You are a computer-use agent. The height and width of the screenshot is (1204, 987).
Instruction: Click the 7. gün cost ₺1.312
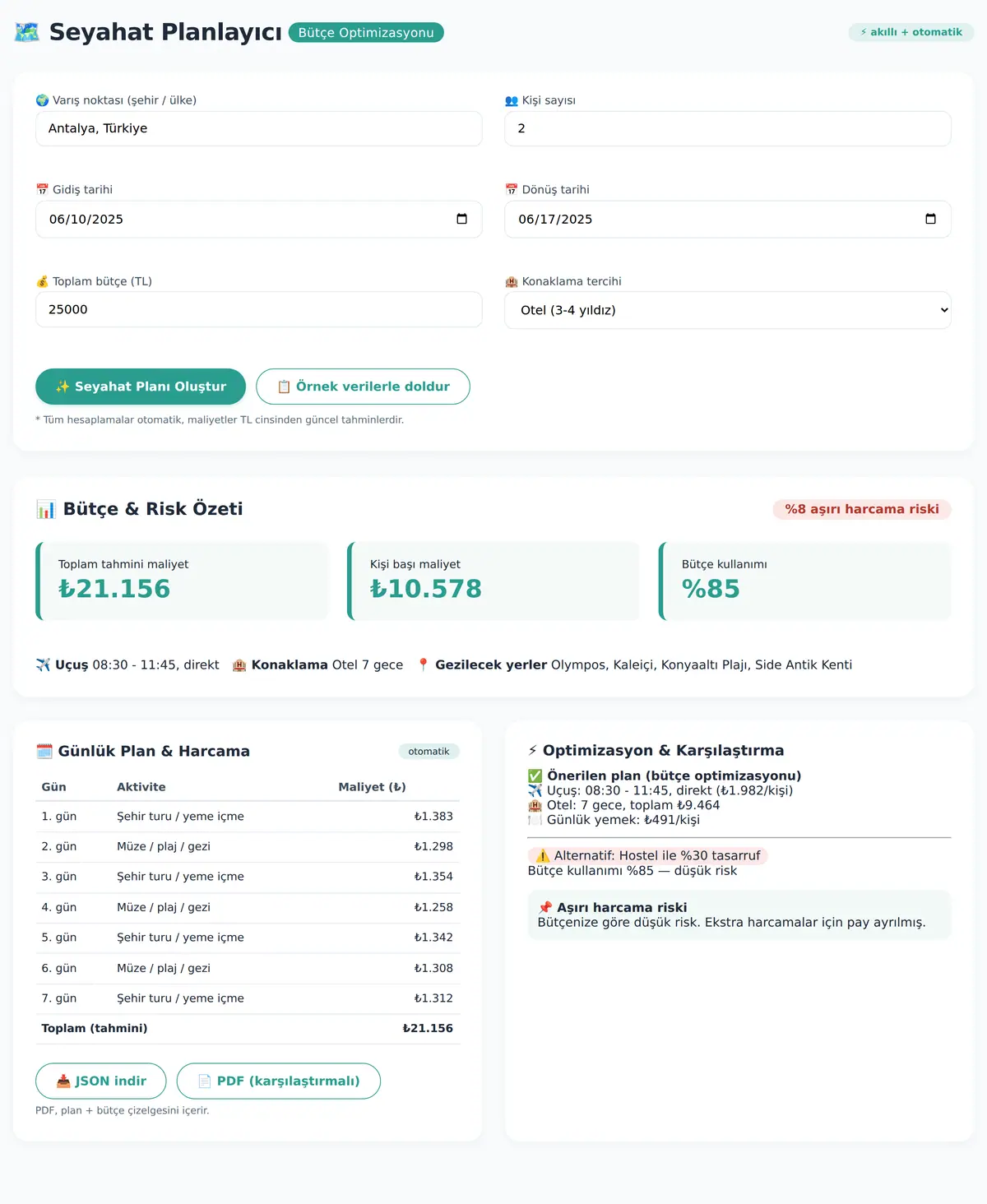click(x=433, y=998)
